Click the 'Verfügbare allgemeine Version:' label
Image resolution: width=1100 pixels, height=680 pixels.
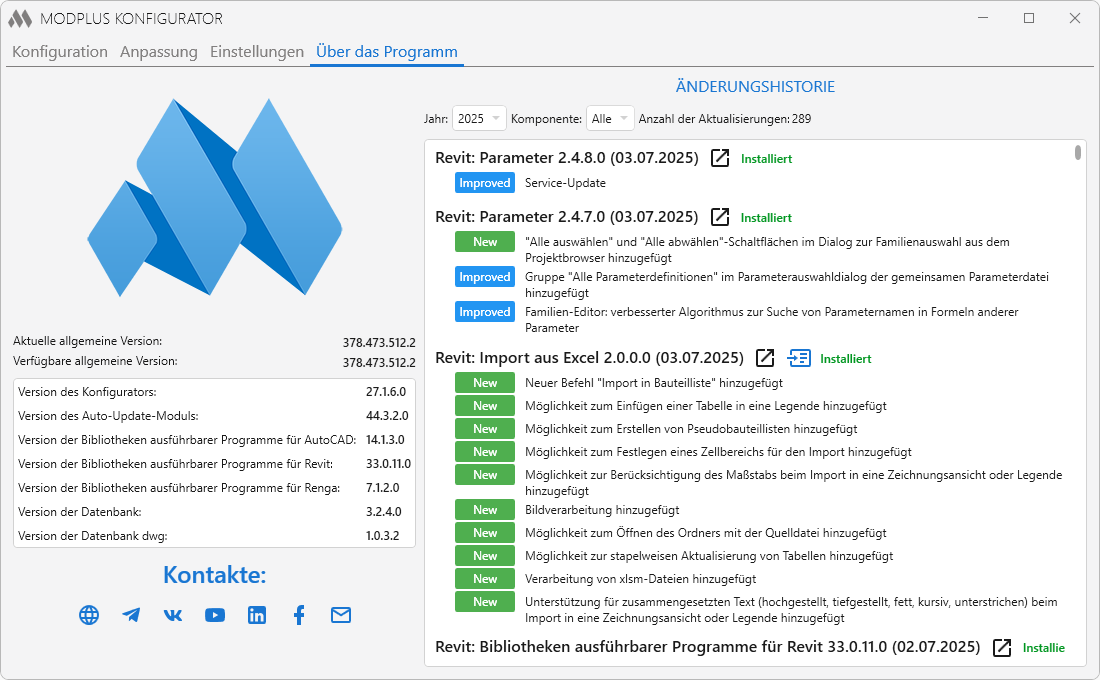pos(95,361)
